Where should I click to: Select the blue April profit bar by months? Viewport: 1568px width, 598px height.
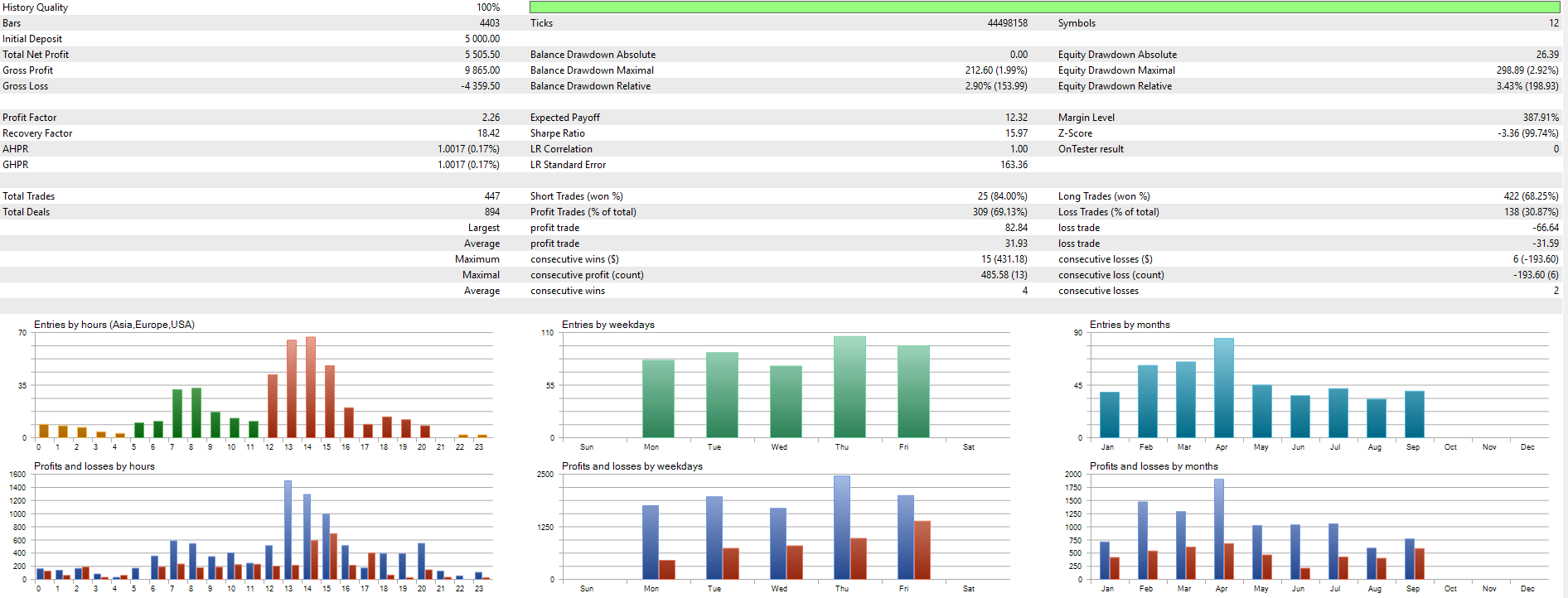[x=1218, y=528]
